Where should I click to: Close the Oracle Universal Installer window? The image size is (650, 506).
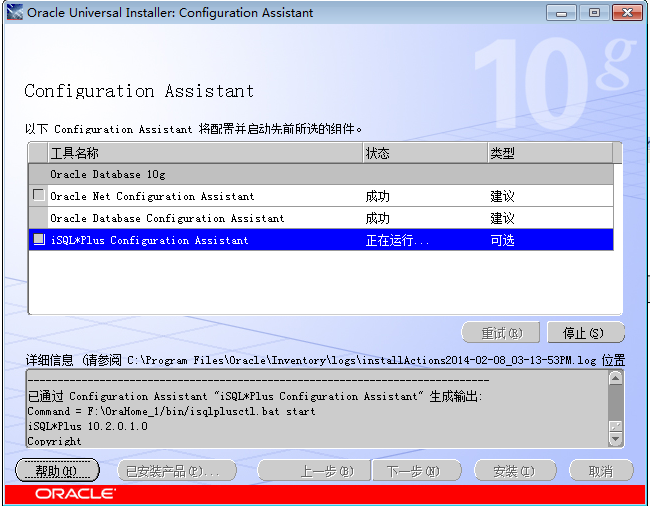coord(627,13)
